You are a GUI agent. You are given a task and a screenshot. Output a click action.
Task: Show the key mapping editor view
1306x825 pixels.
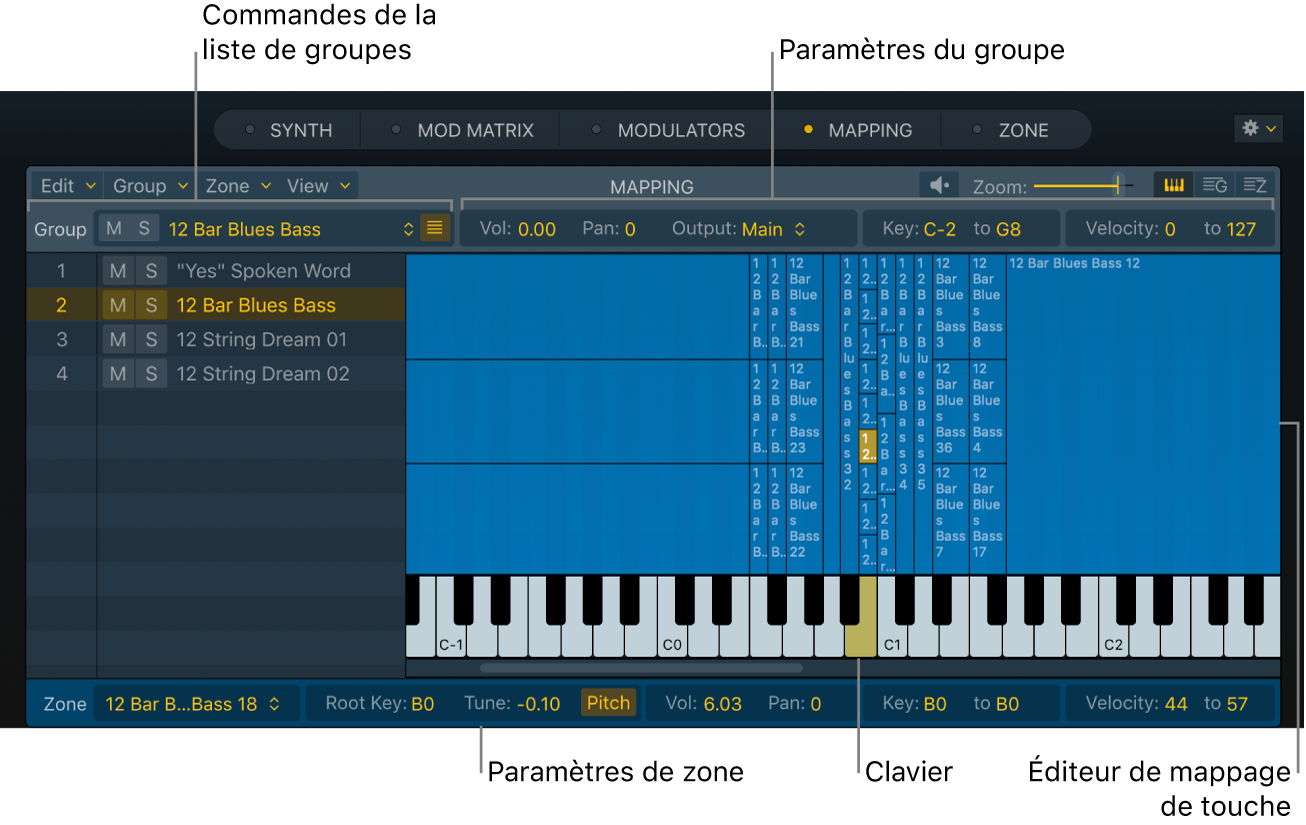click(x=1174, y=186)
